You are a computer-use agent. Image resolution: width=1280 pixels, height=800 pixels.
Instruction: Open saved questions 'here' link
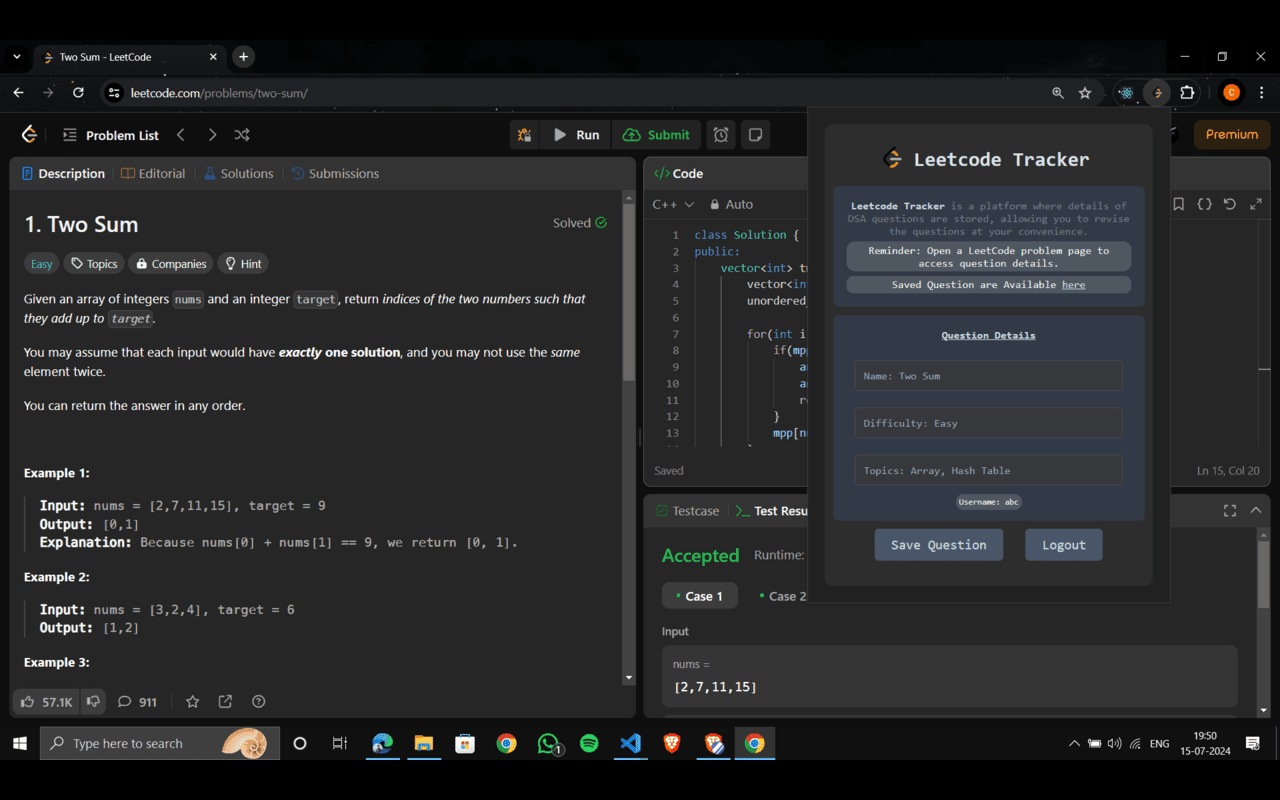point(1073,285)
